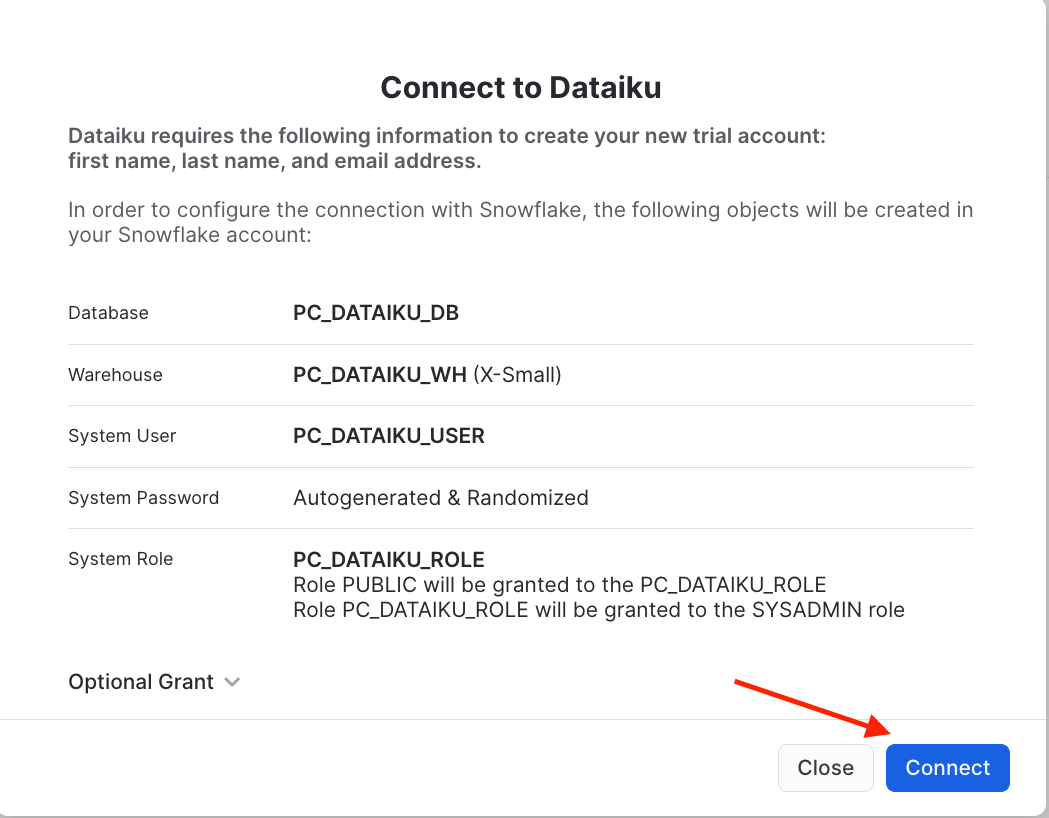The width and height of the screenshot is (1049, 818).
Task: Click the System User row label
Action: [x=122, y=436]
